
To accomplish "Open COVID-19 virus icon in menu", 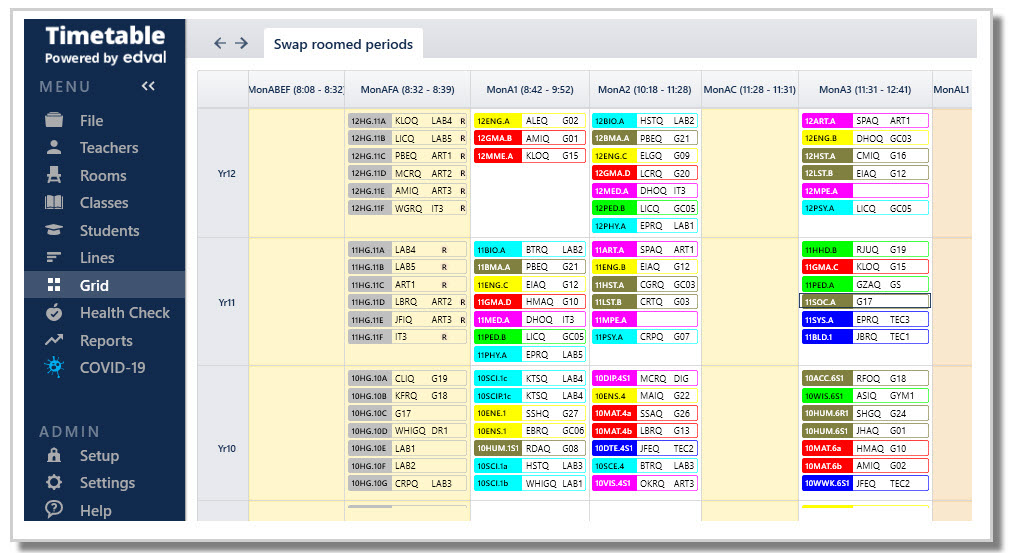I will pyautogui.click(x=54, y=367).
